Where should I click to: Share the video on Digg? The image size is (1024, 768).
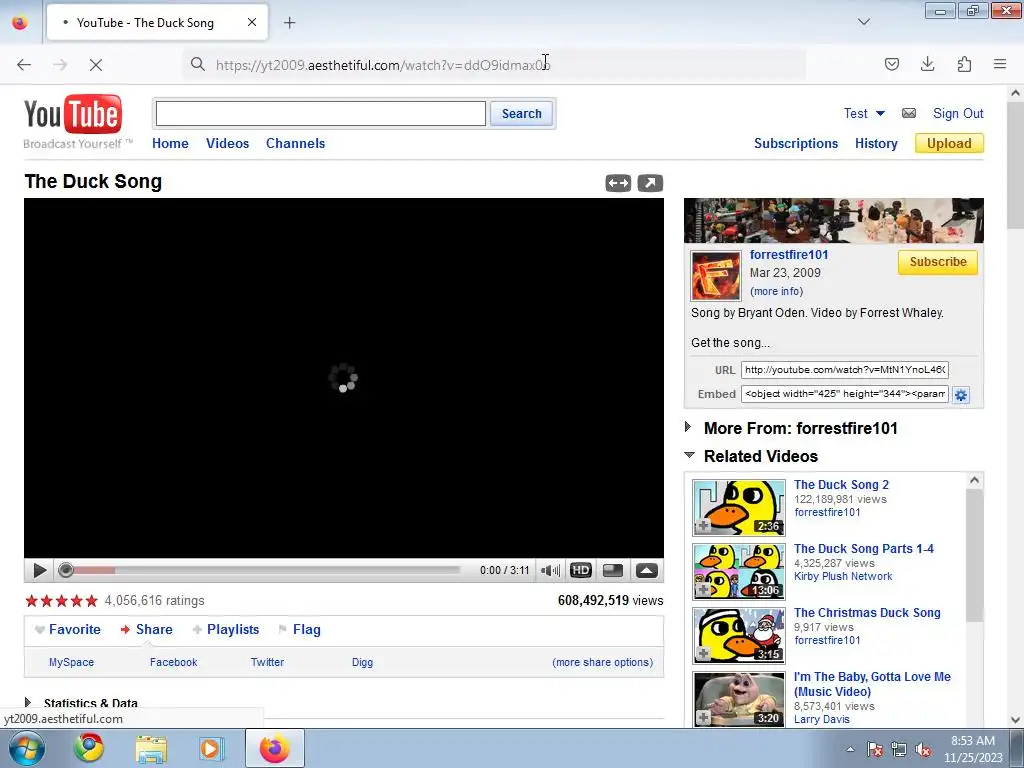tap(362, 662)
